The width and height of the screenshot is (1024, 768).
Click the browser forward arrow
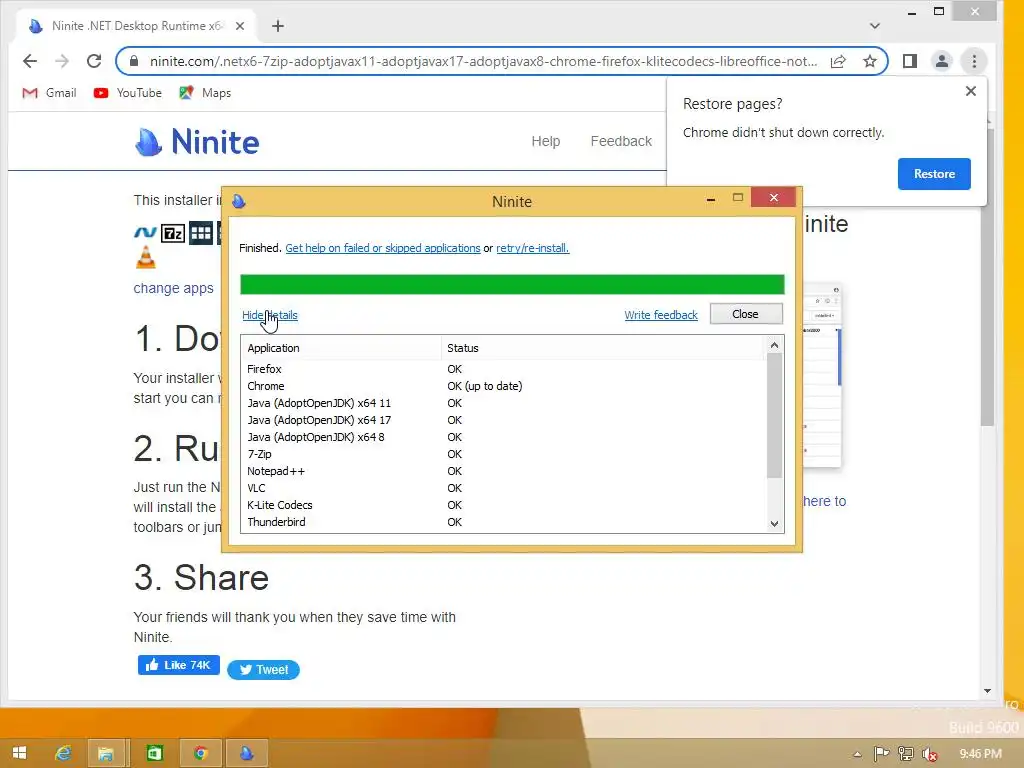tap(62, 61)
